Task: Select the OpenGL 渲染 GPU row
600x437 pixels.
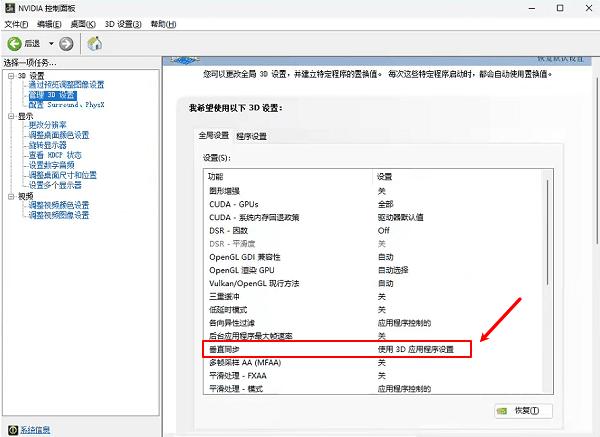Action: 374,270
